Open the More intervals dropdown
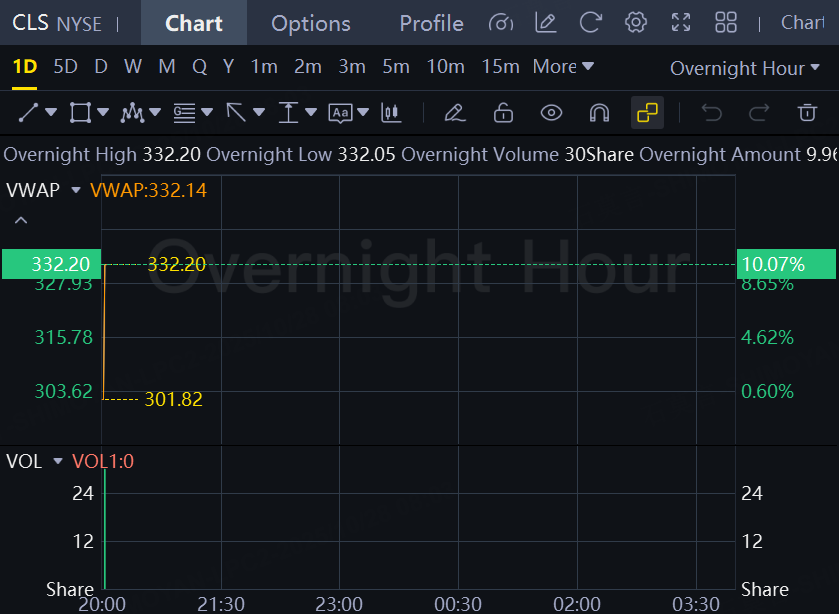 563,66
